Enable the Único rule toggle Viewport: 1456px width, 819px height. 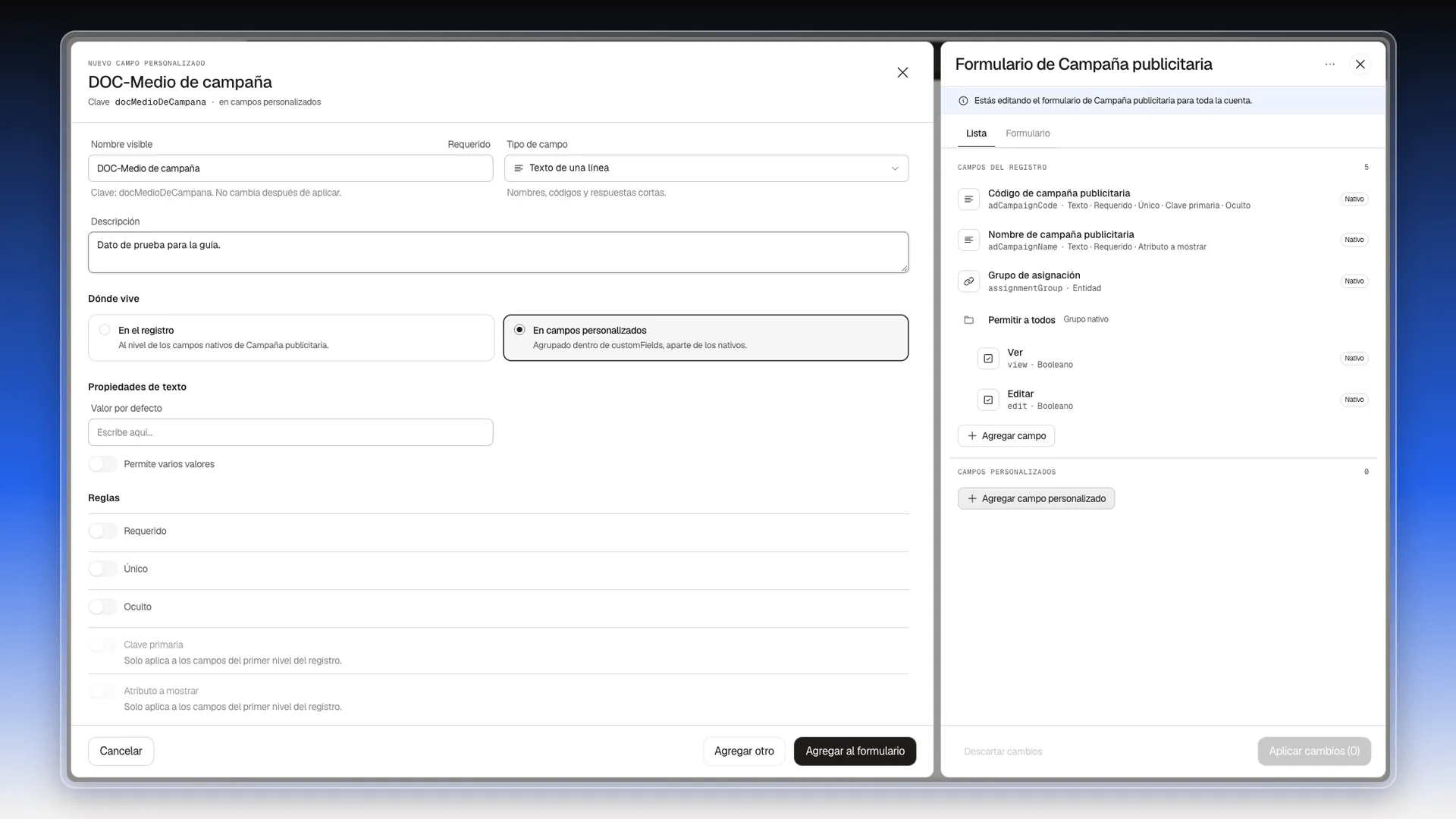pos(103,569)
